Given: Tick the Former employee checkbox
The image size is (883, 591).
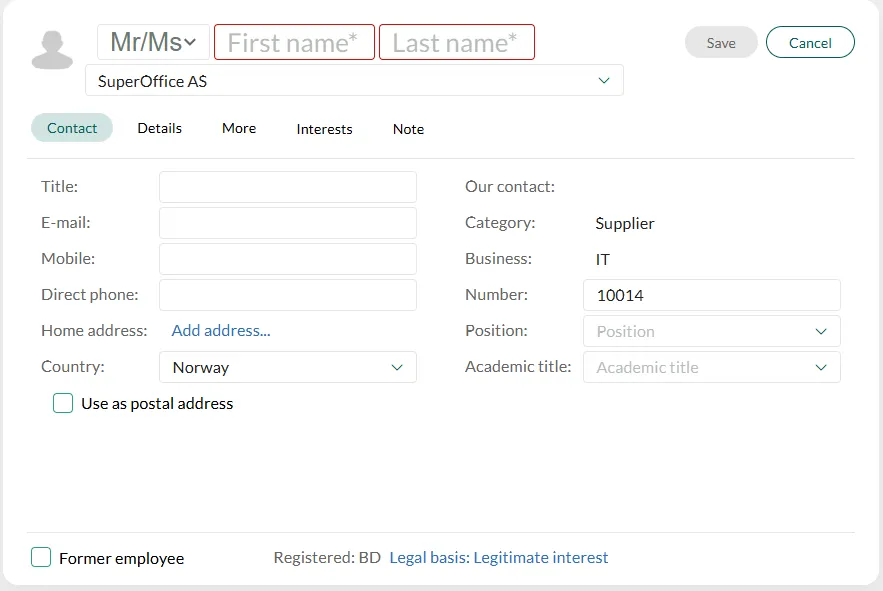Looking at the screenshot, I should [x=41, y=558].
